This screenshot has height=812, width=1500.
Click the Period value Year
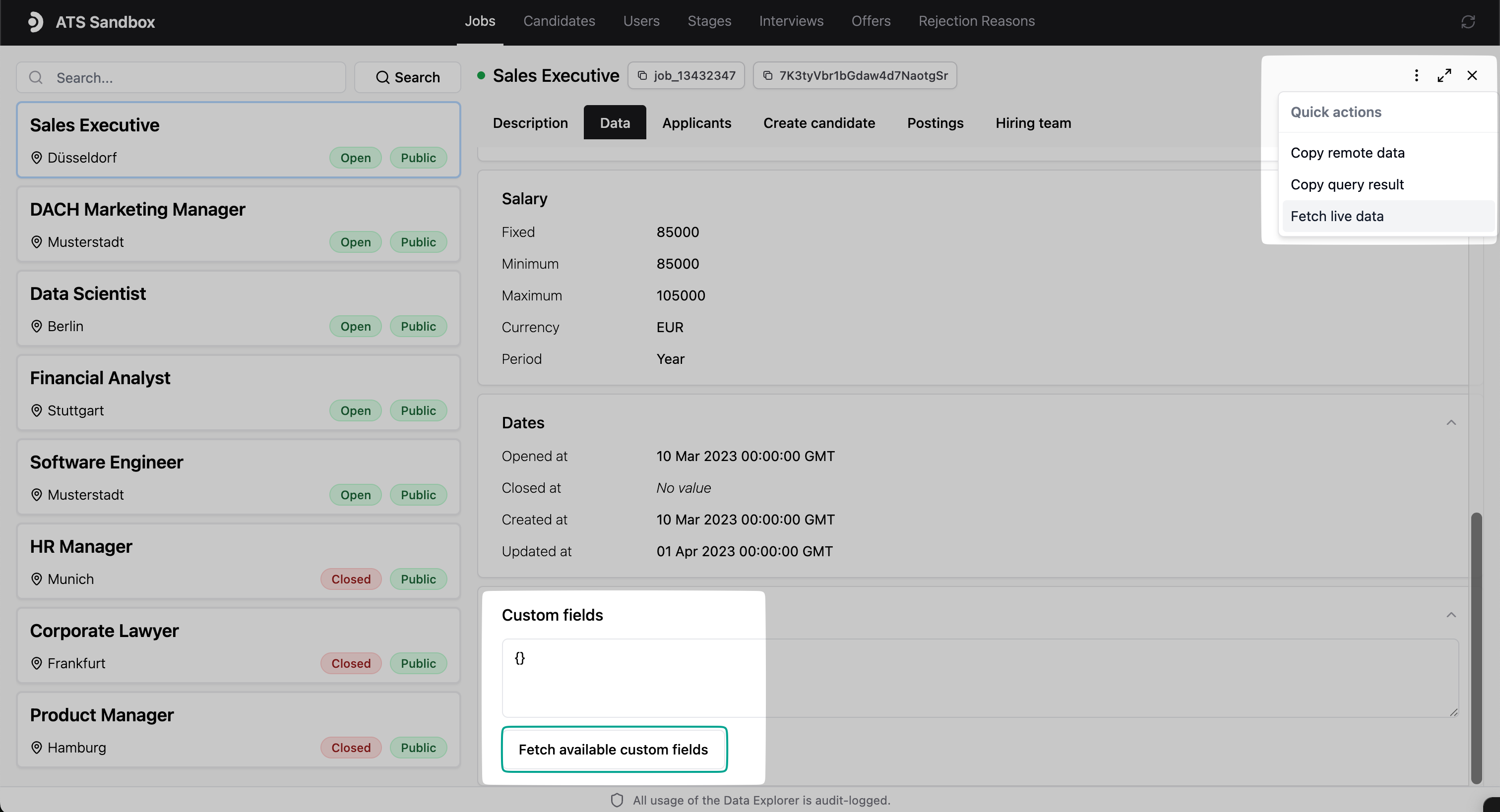coord(670,359)
